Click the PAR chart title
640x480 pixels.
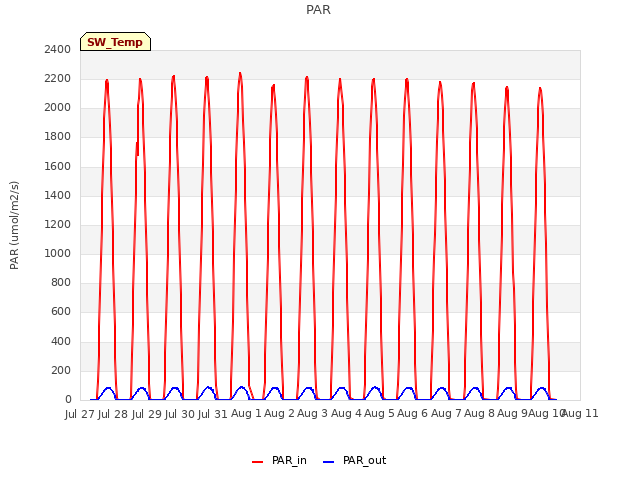(x=318, y=10)
